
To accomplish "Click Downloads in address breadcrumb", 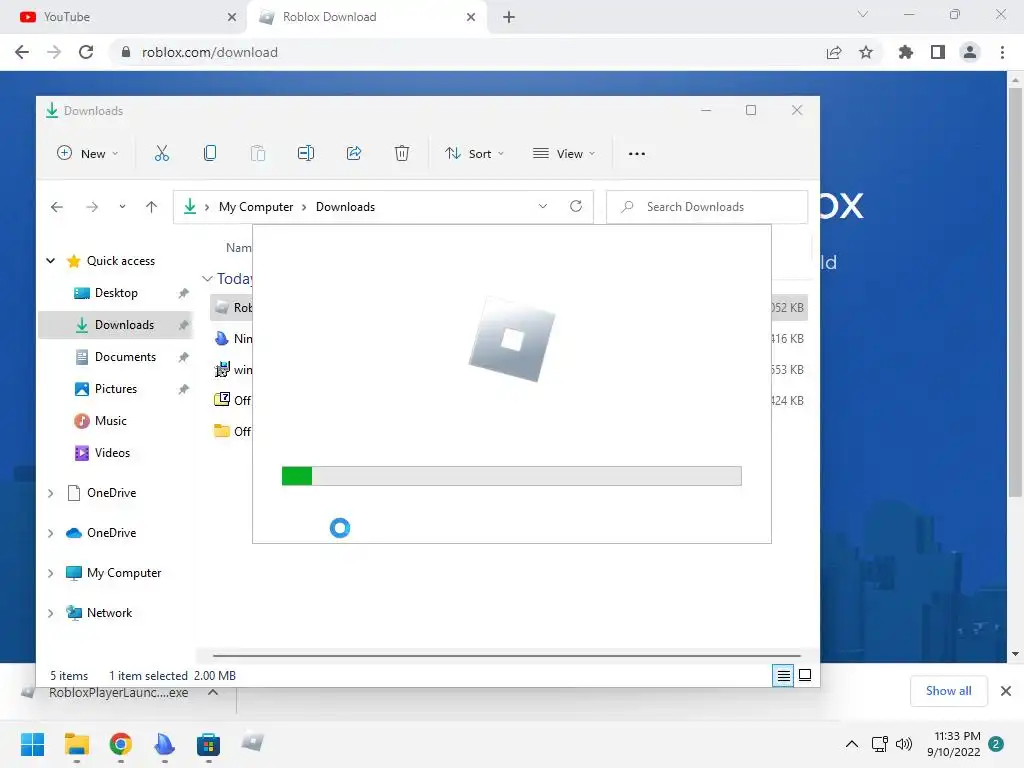I will [x=345, y=207].
